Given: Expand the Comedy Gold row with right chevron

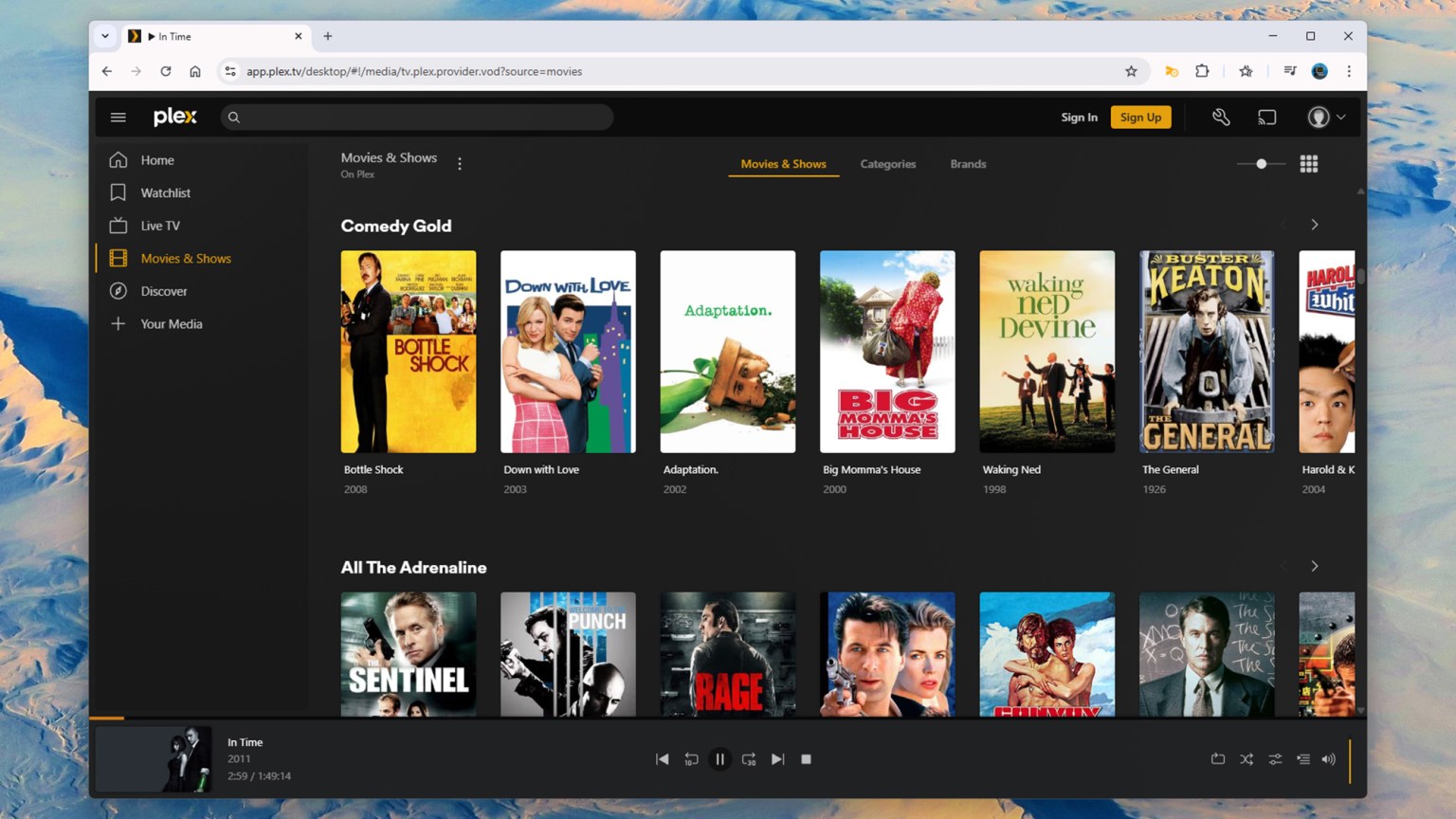Looking at the screenshot, I should [x=1315, y=225].
